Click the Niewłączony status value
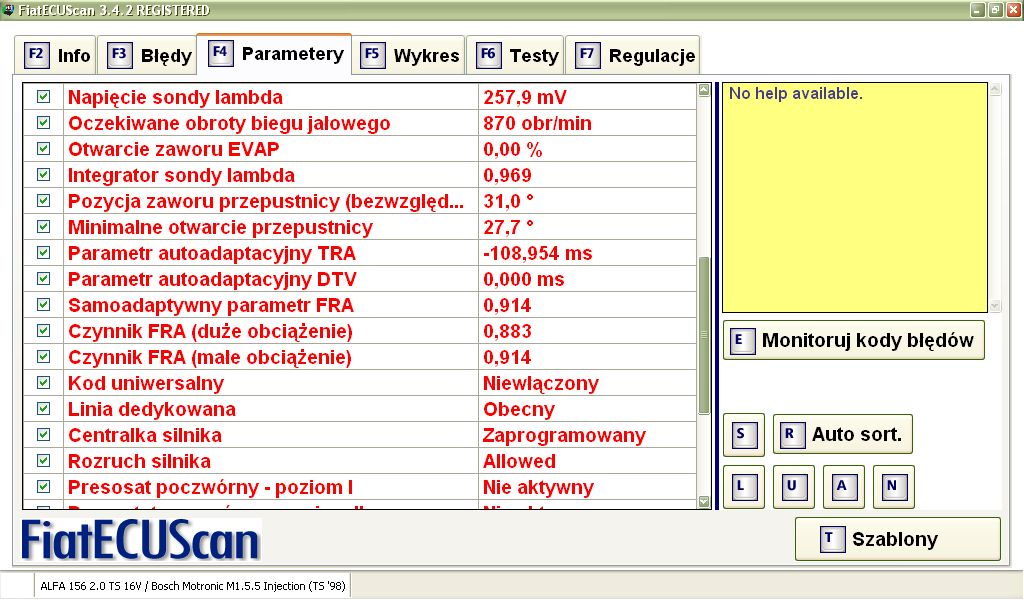 pyautogui.click(x=588, y=383)
